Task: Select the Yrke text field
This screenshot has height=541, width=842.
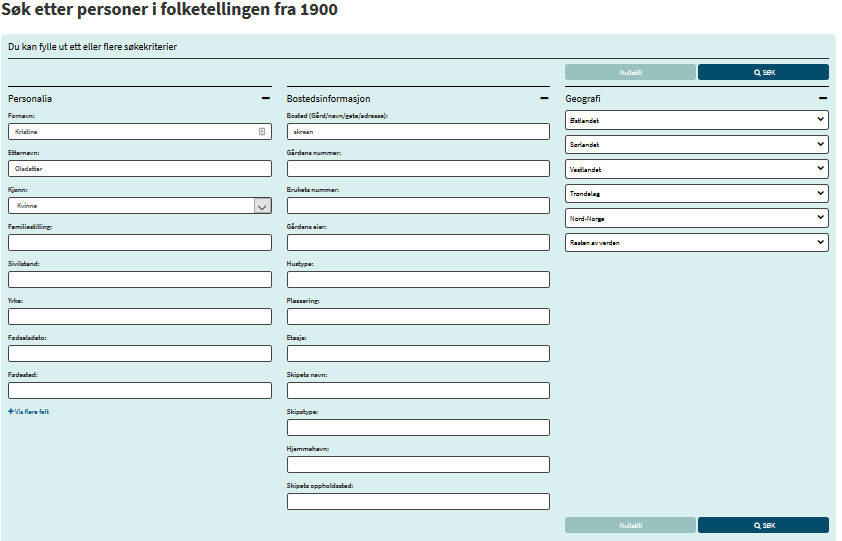Action: 140,316
